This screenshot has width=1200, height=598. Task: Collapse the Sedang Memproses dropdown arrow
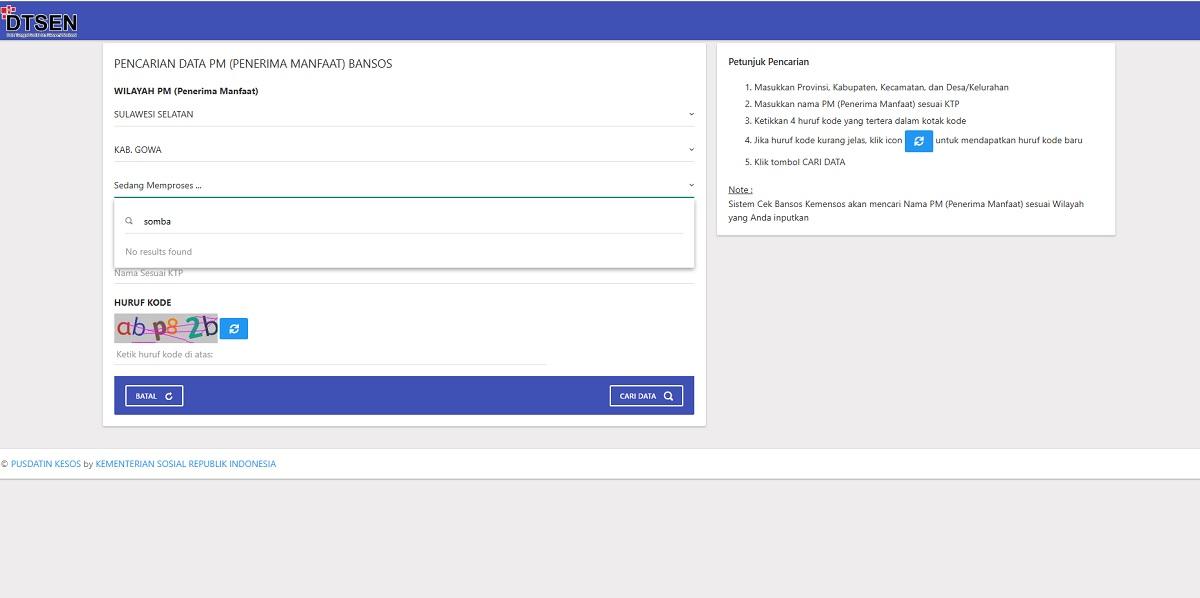[691, 185]
